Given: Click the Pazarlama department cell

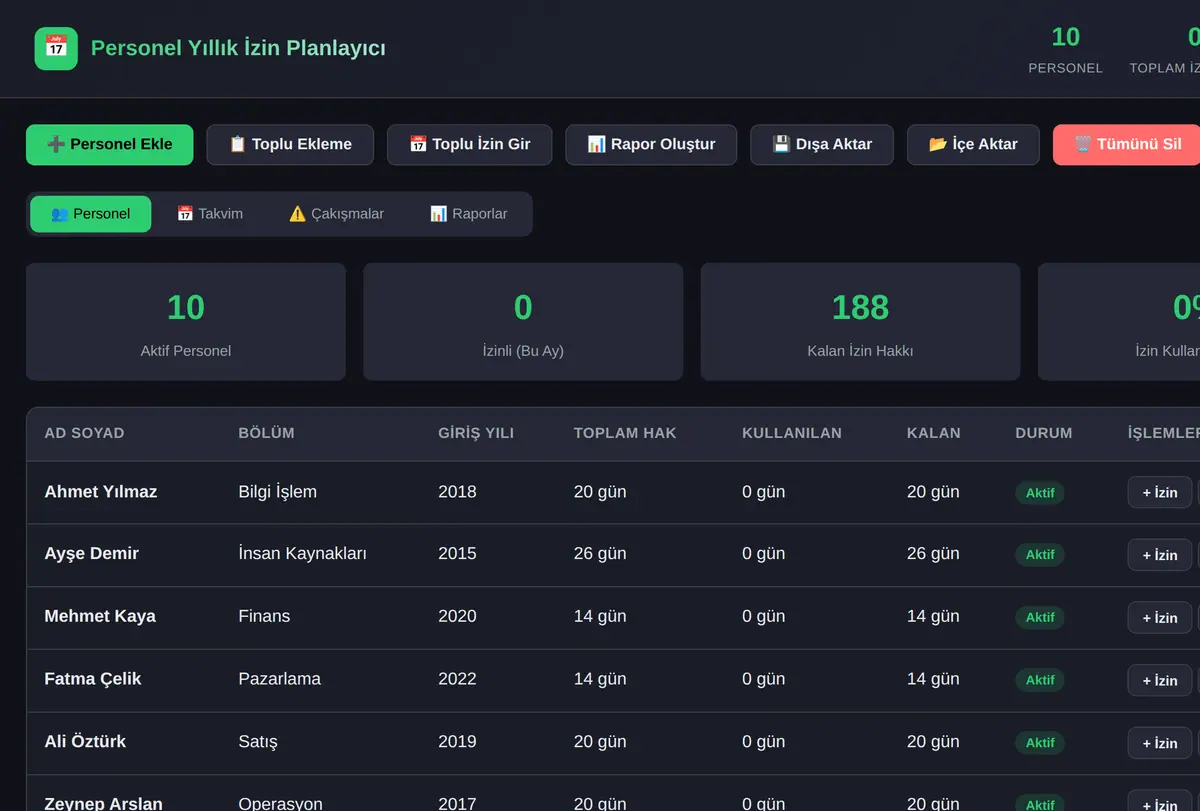Looking at the screenshot, I should pos(280,679).
